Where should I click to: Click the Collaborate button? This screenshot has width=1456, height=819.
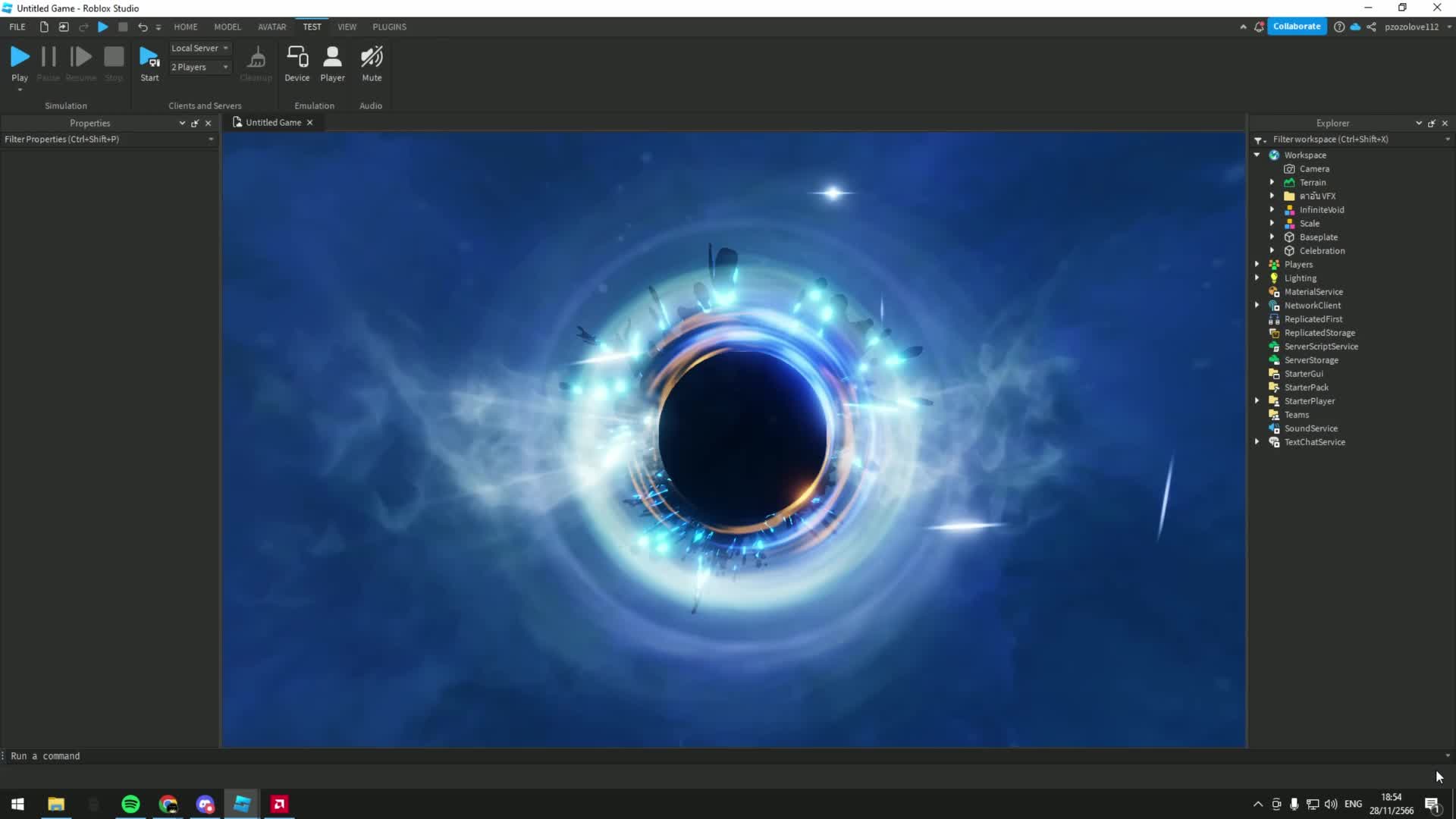(1297, 26)
